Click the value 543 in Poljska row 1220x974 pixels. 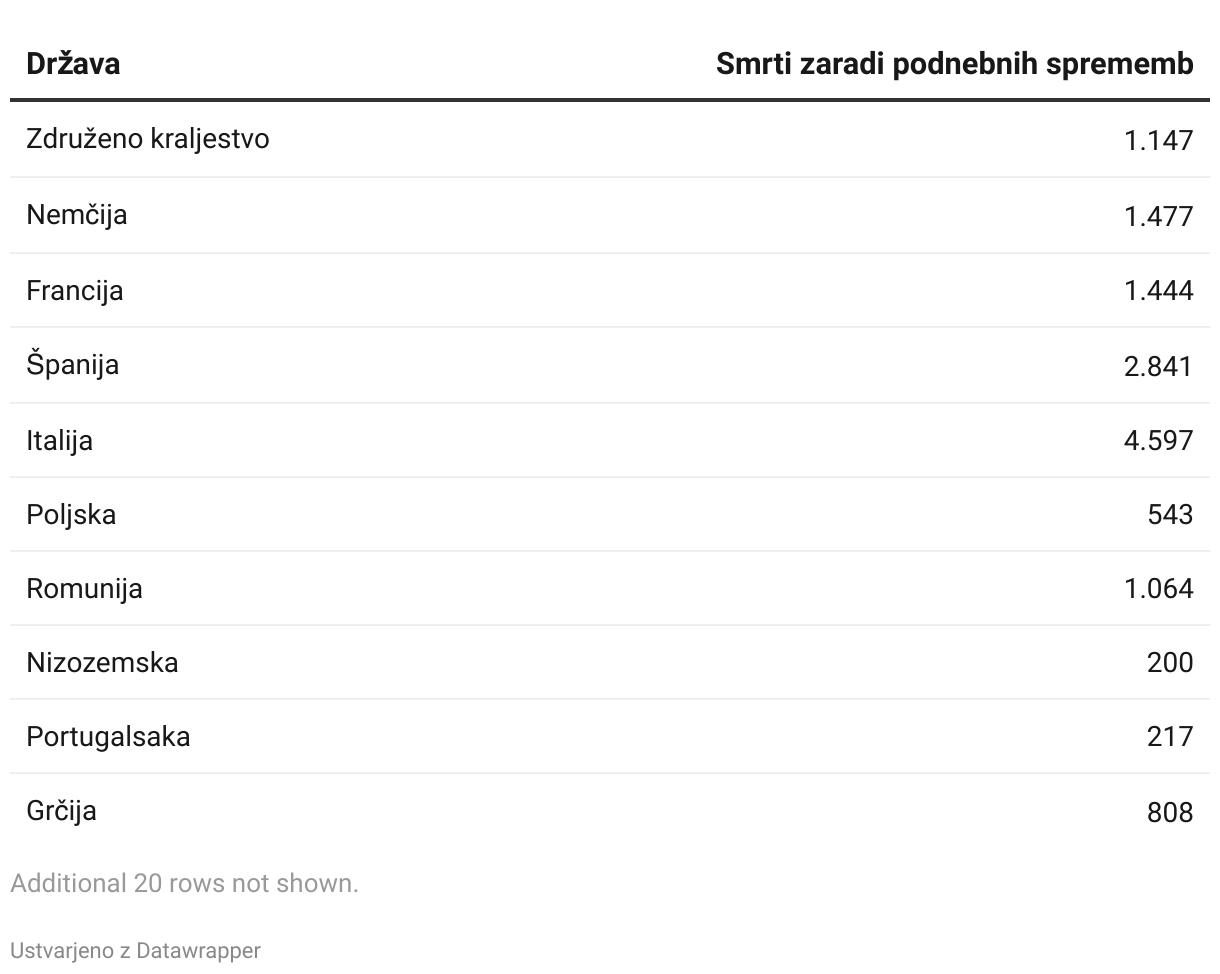tap(1170, 514)
